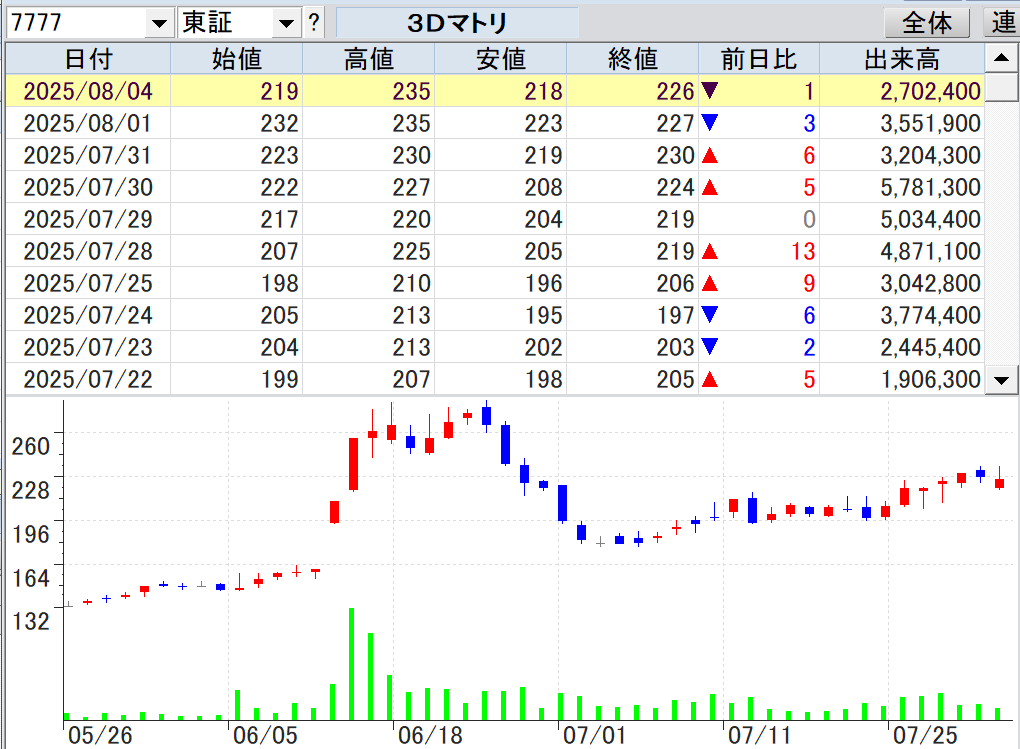1020x749 pixels.
Task: Click the 連 button at the right edge
Action: click(1002, 23)
